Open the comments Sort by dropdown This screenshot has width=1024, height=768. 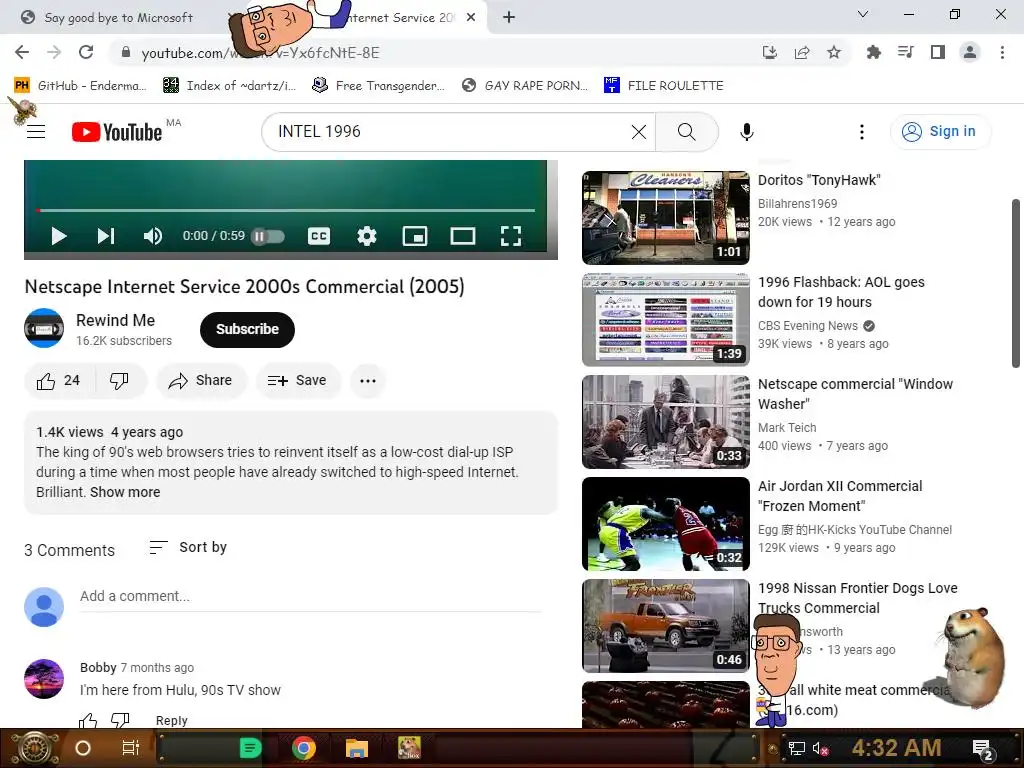188,547
